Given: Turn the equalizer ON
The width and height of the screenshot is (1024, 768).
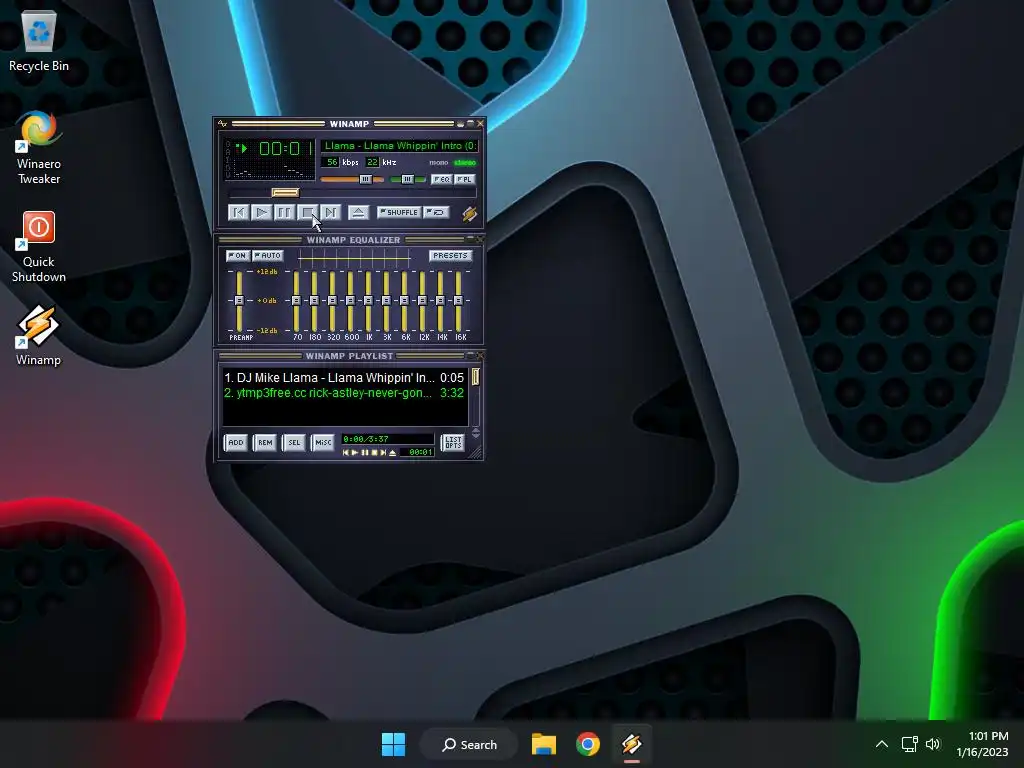Looking at the screenshot, I should pos(238,255).
